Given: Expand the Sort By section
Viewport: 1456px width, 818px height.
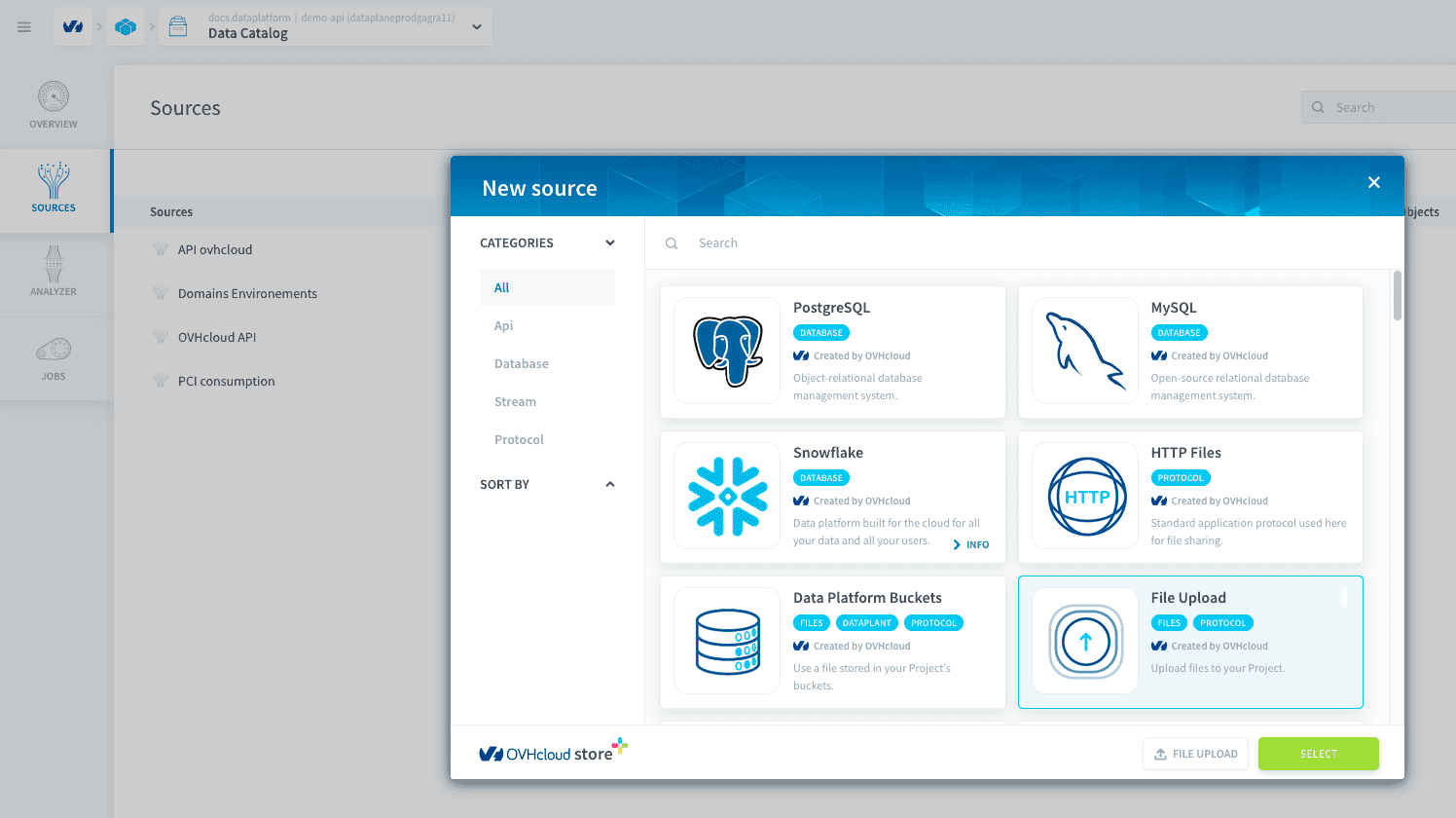Looking at the screenshot, I should click(610, 484).
